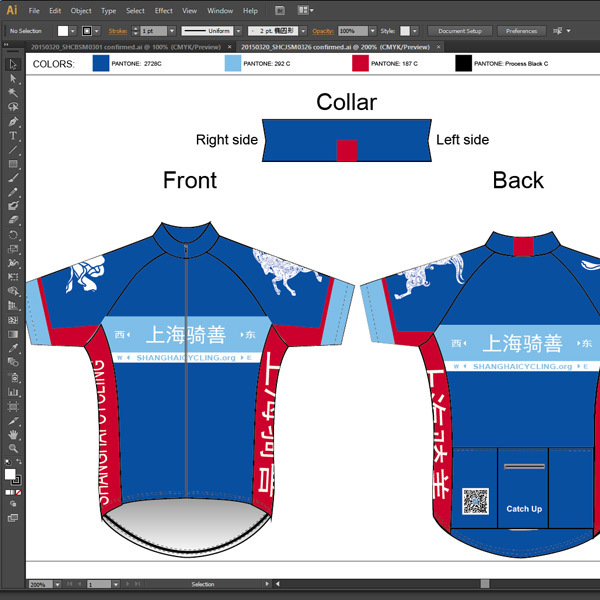Click the stroke weight up-down stepper
Image resolution: width=600 pixels, height=600 pixels.
[135, 31]
